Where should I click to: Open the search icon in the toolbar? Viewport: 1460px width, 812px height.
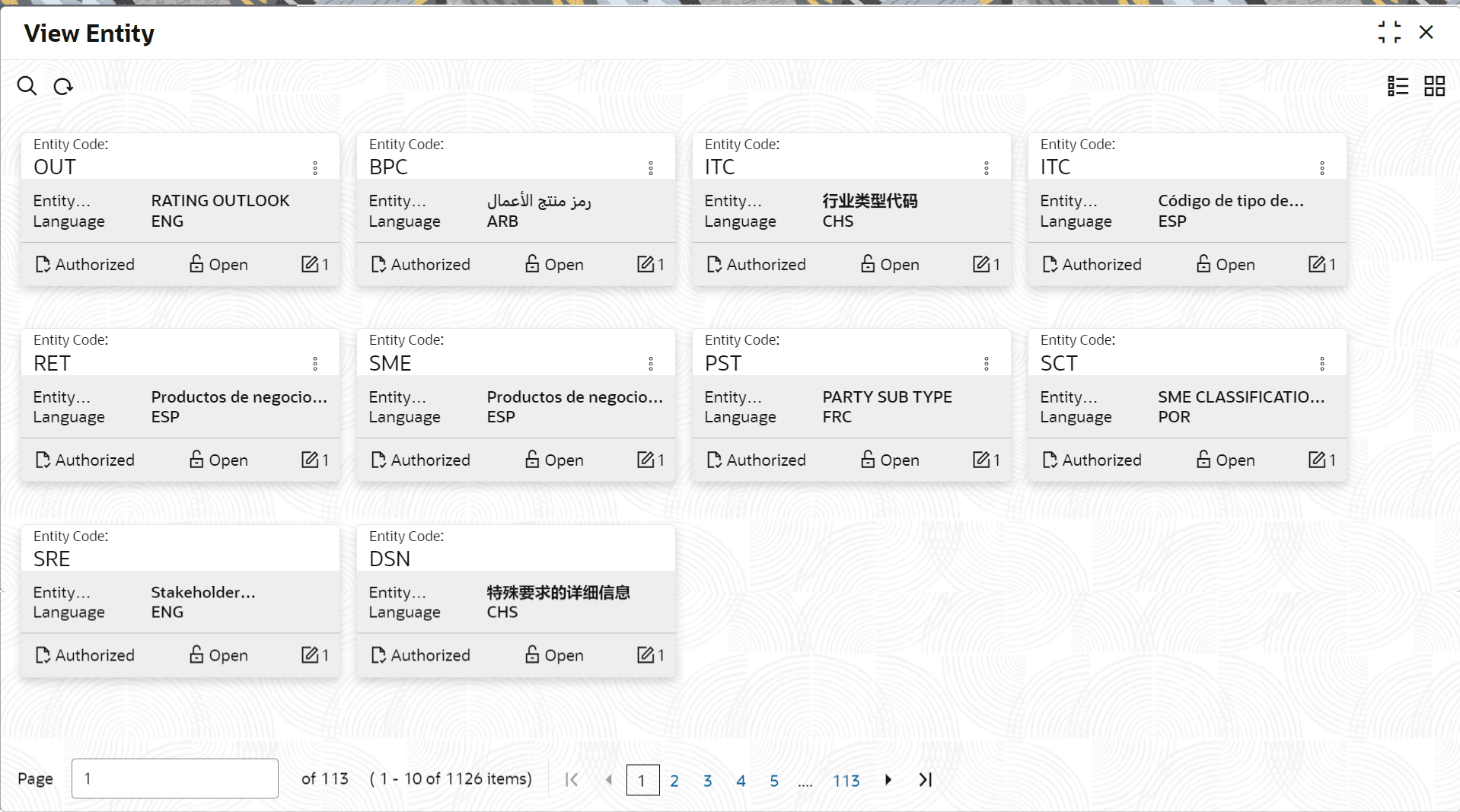[x=27, y=86]
